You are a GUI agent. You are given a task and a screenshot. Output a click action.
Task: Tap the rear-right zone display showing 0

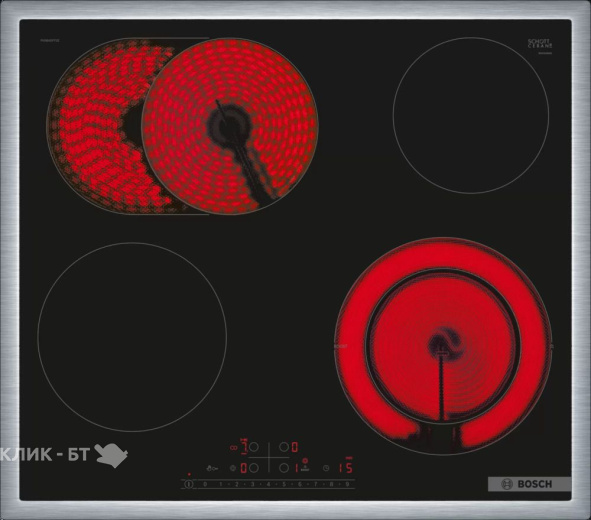point(295,447)
